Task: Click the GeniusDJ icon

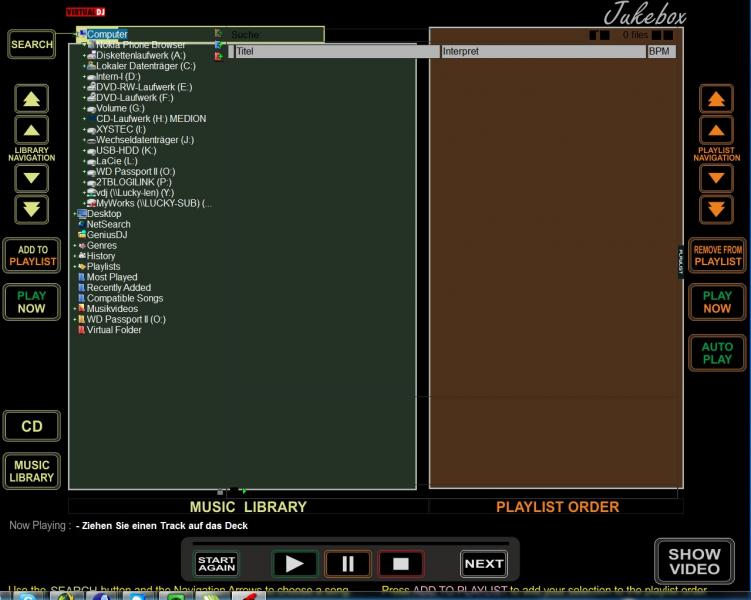Action: click(x=82, y=235)
